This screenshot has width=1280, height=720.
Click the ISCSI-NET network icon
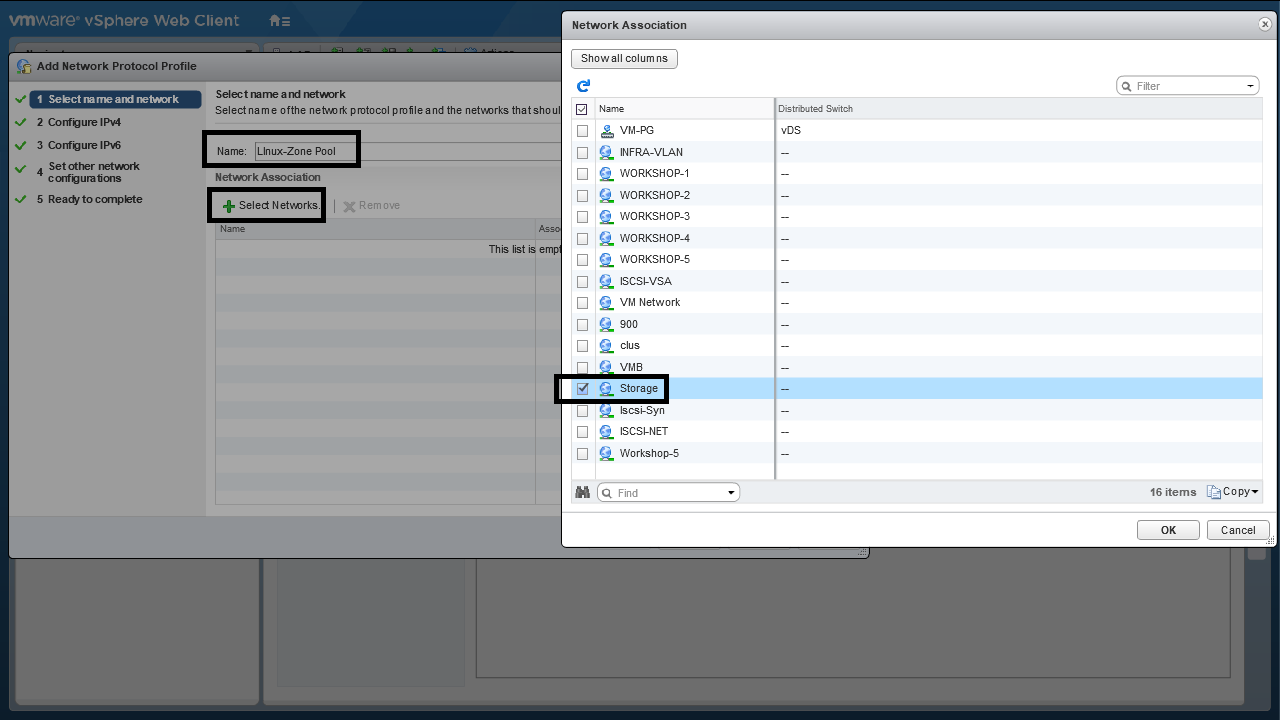click(x=606, y=432)
